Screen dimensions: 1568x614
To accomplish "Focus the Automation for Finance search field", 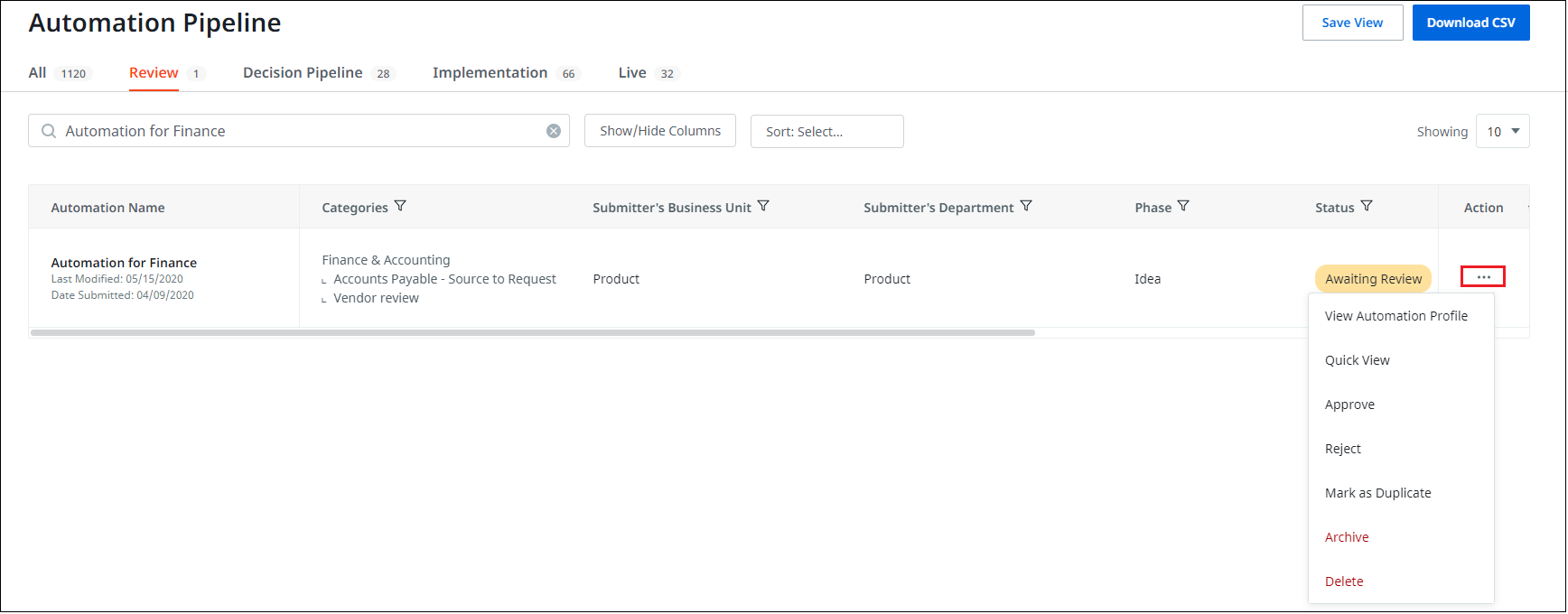I will pyautogui.click(x=299, y=131).
